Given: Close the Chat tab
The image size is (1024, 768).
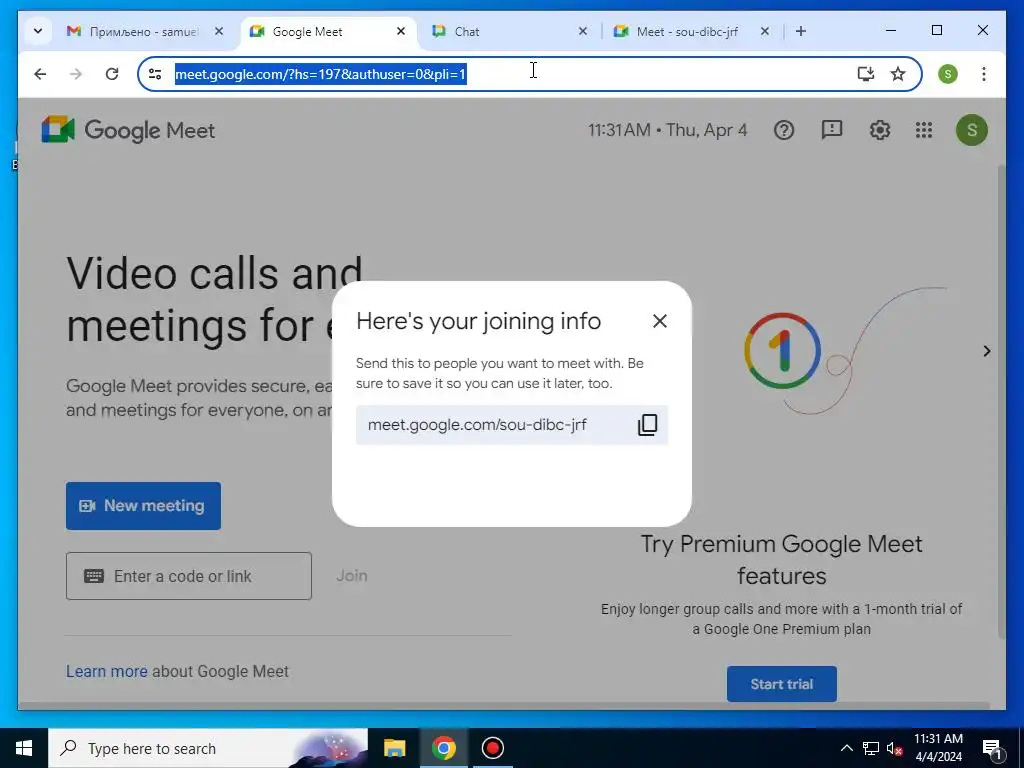Looking at the screenshot, I should pos(583,31).
